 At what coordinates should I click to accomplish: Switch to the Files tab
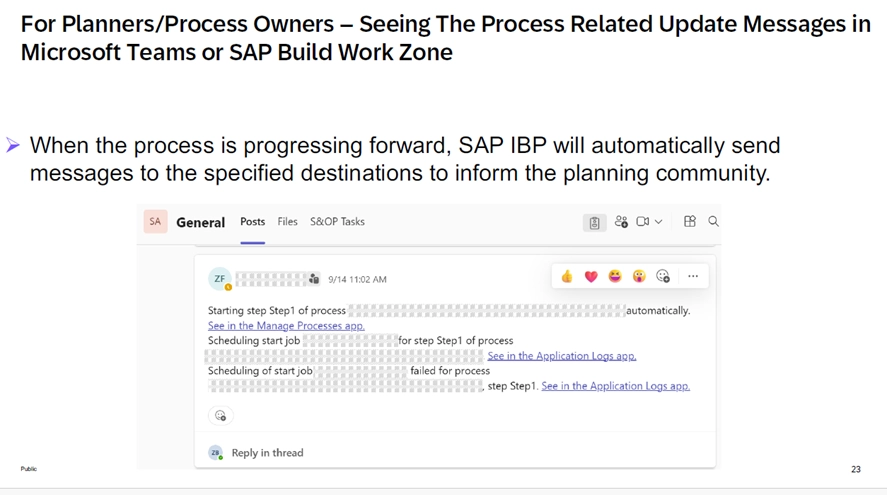click(287, 222)
